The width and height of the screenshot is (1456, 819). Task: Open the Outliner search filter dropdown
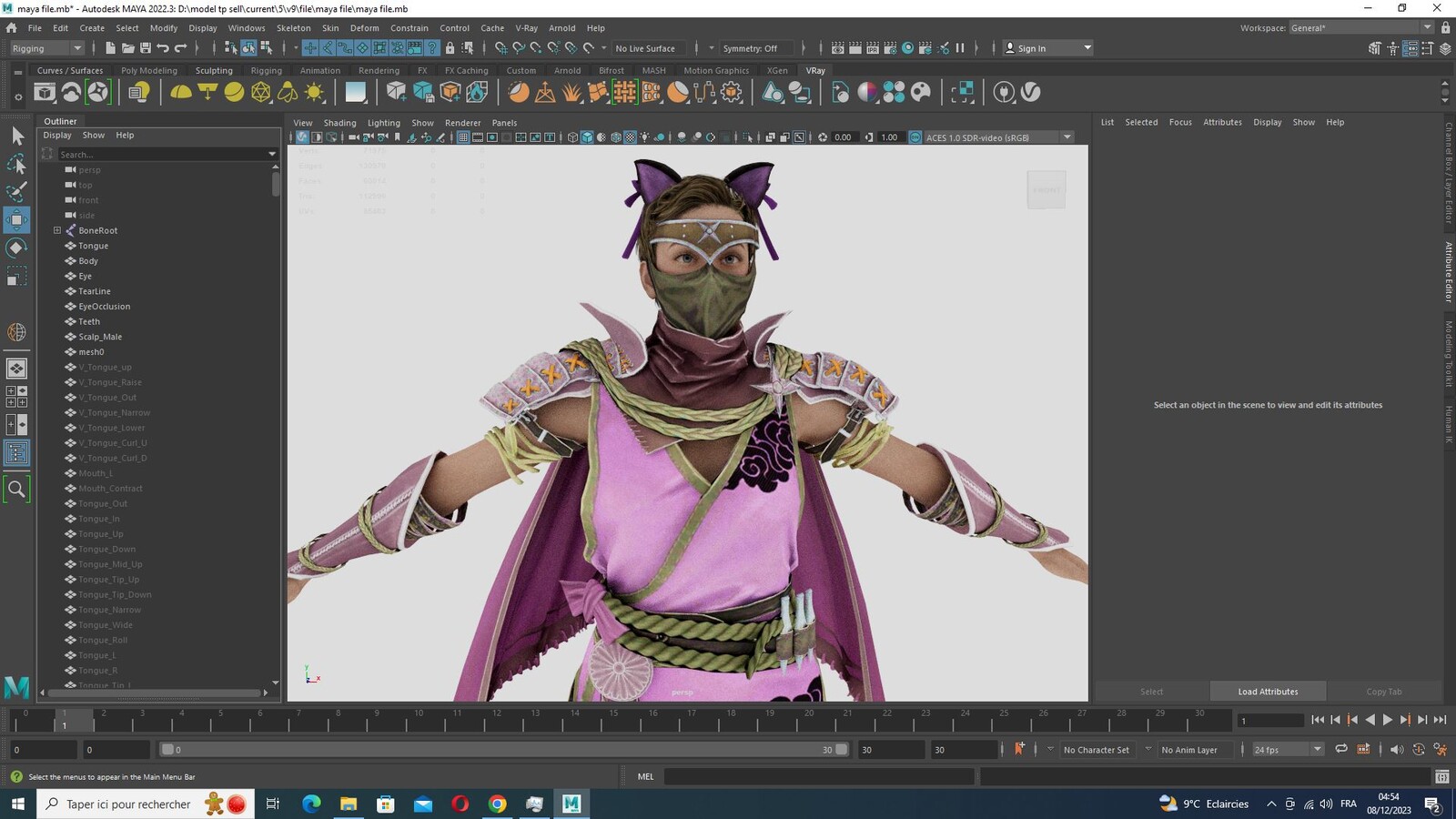pos(272,154)
